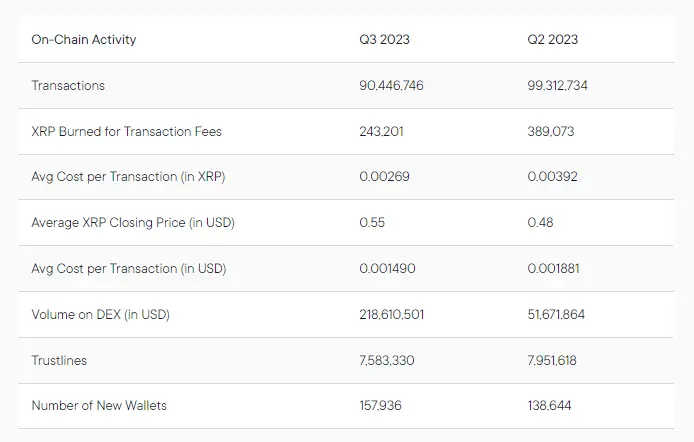
Task: Click the burned XRP value 389,073
Action: pos(551,131)
